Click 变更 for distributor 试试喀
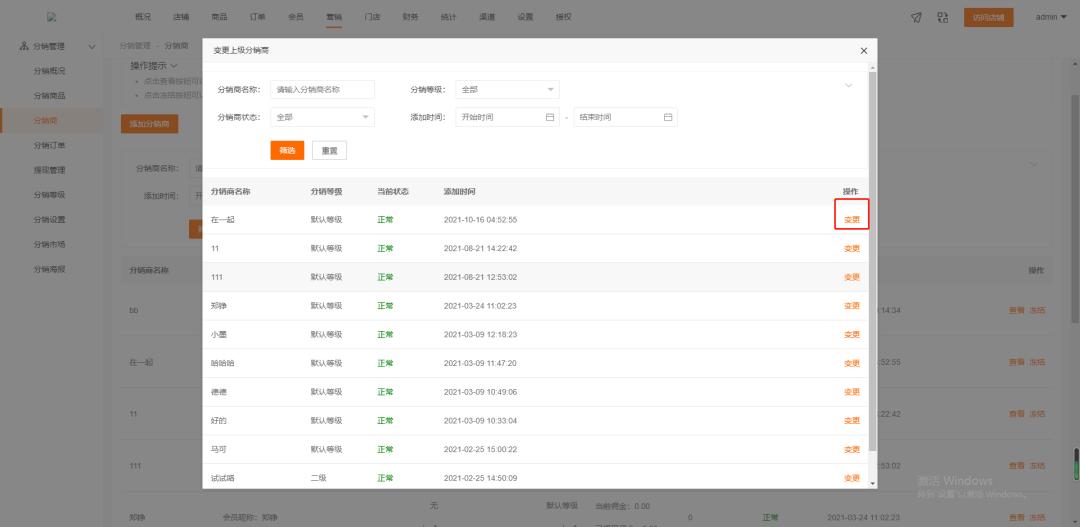 click(x=851, y=479)
